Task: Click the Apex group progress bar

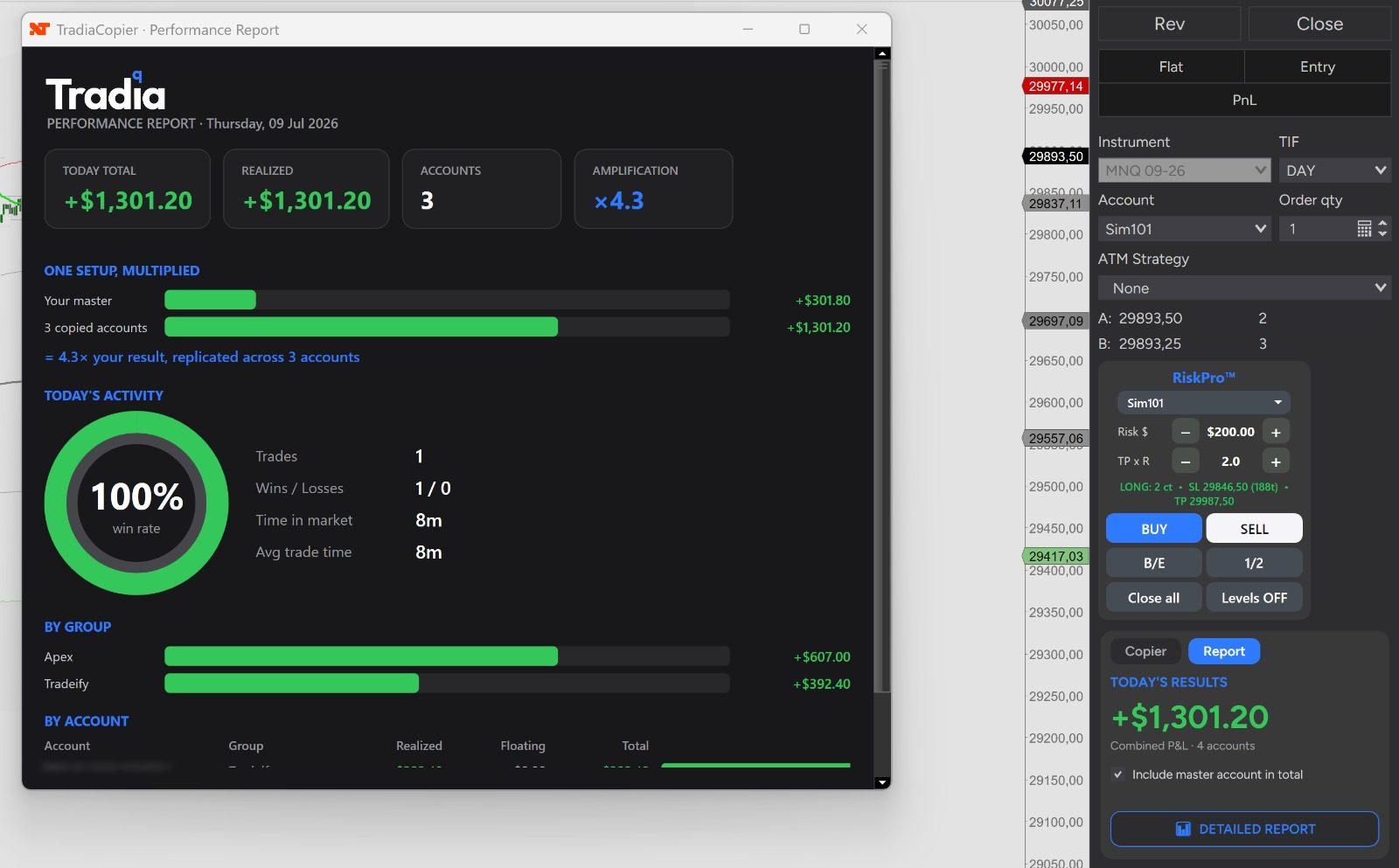Action: pos(447,656)
